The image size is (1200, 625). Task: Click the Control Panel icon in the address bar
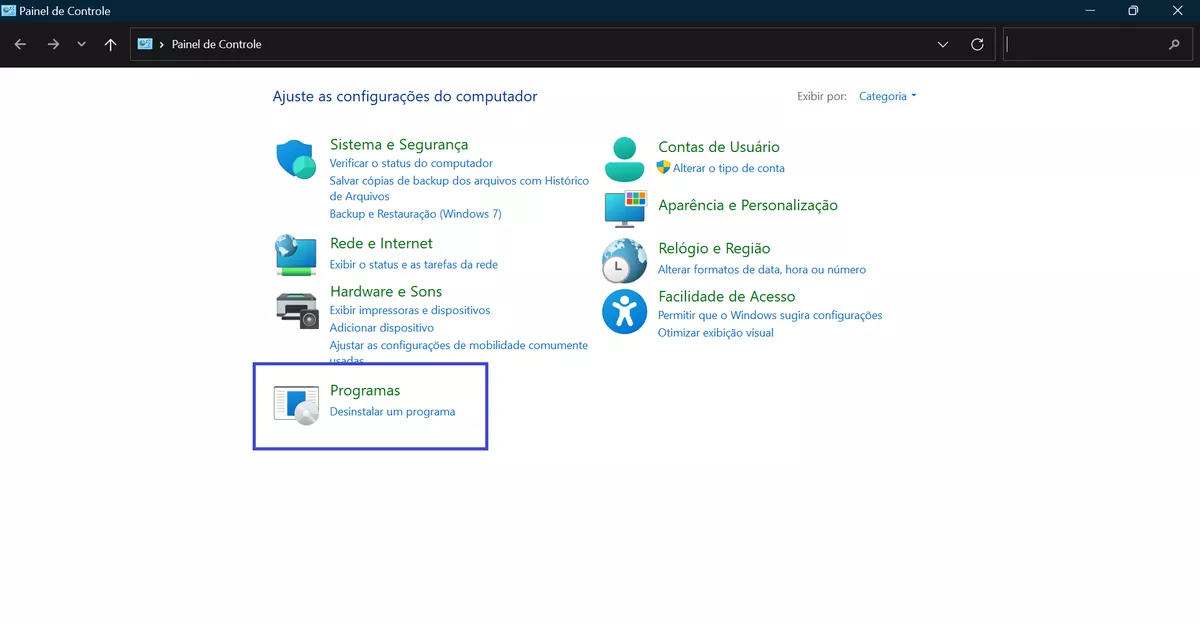145,44
